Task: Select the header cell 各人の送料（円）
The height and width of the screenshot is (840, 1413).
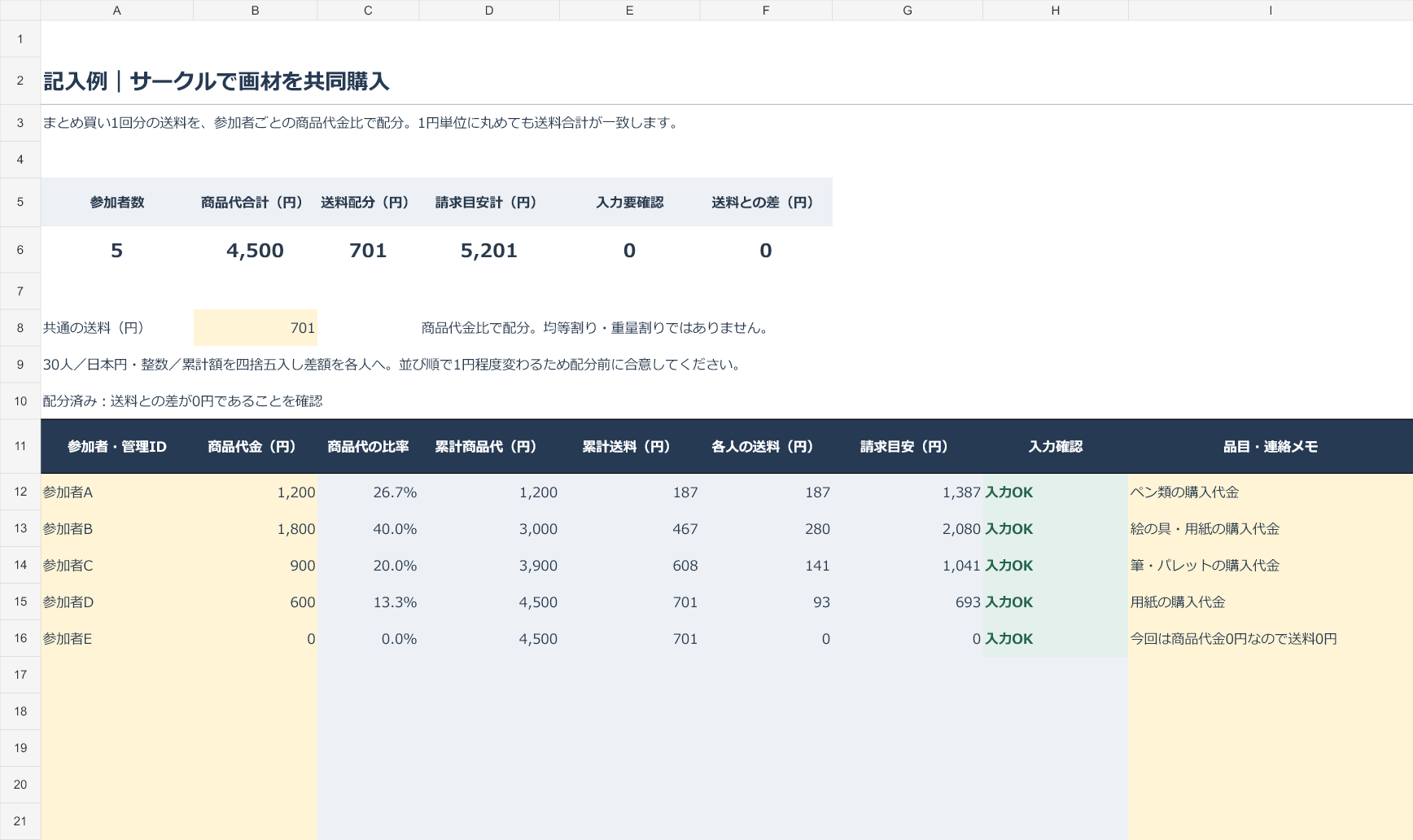Action: [766, 446]
